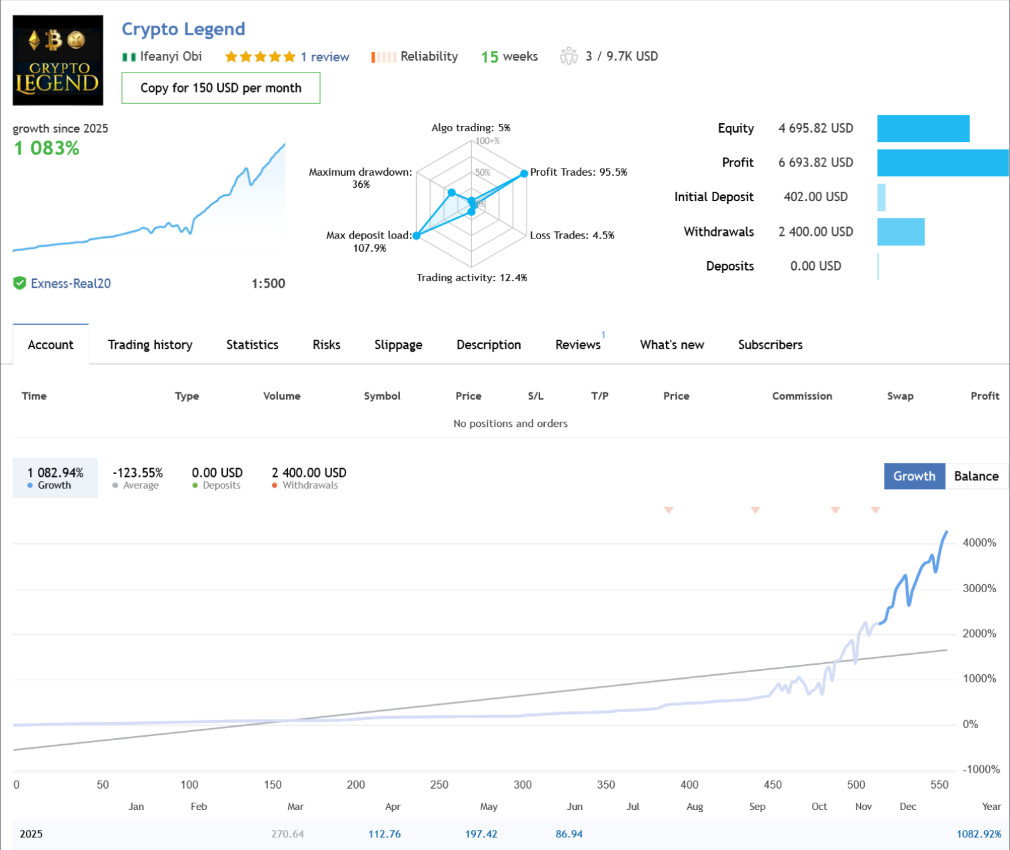Open the Statistics tab
Image resolution: width=1010 pixels, height=850 pixels.
pyautogui.click(x=252, y=345)
